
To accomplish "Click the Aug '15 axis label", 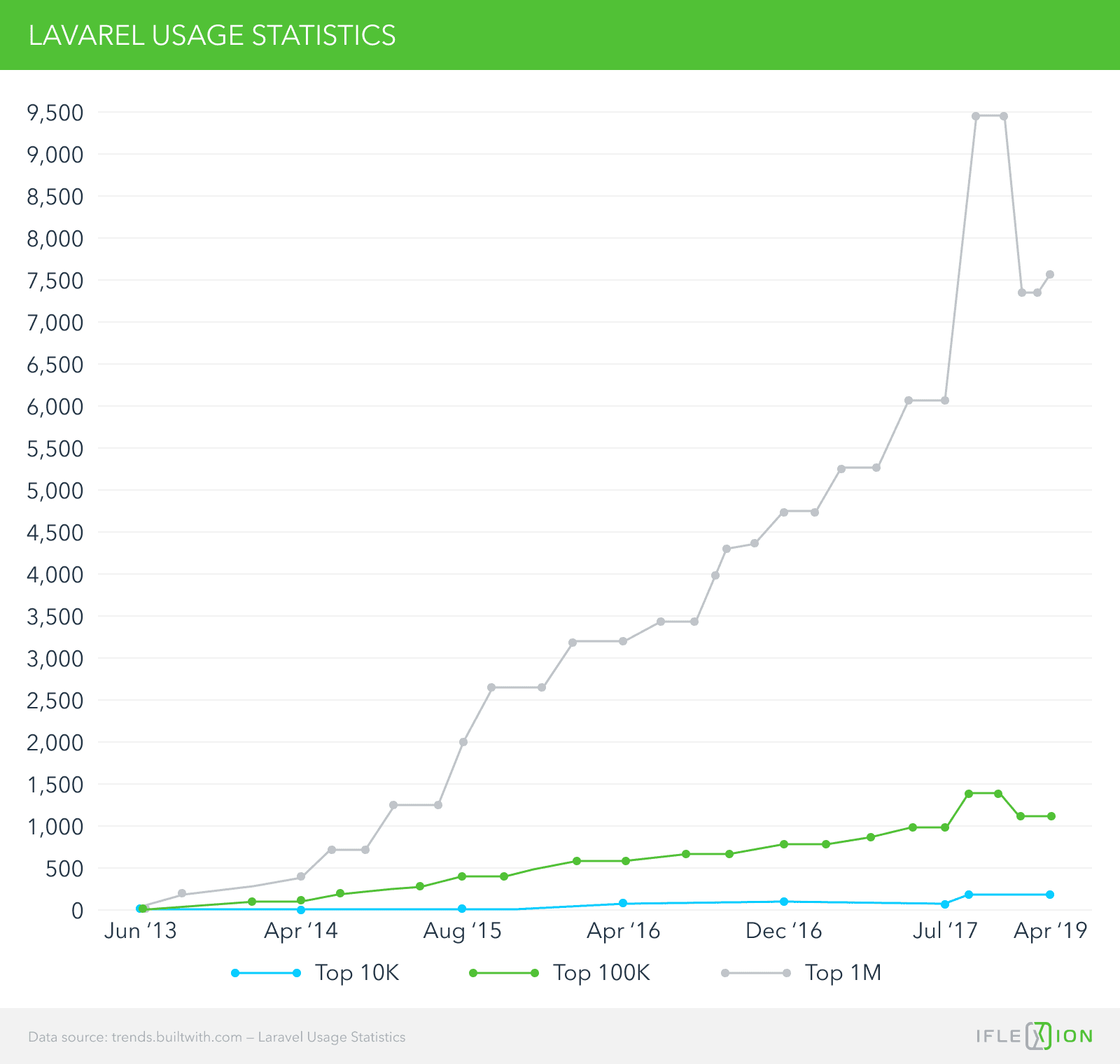I will (463, 931).
